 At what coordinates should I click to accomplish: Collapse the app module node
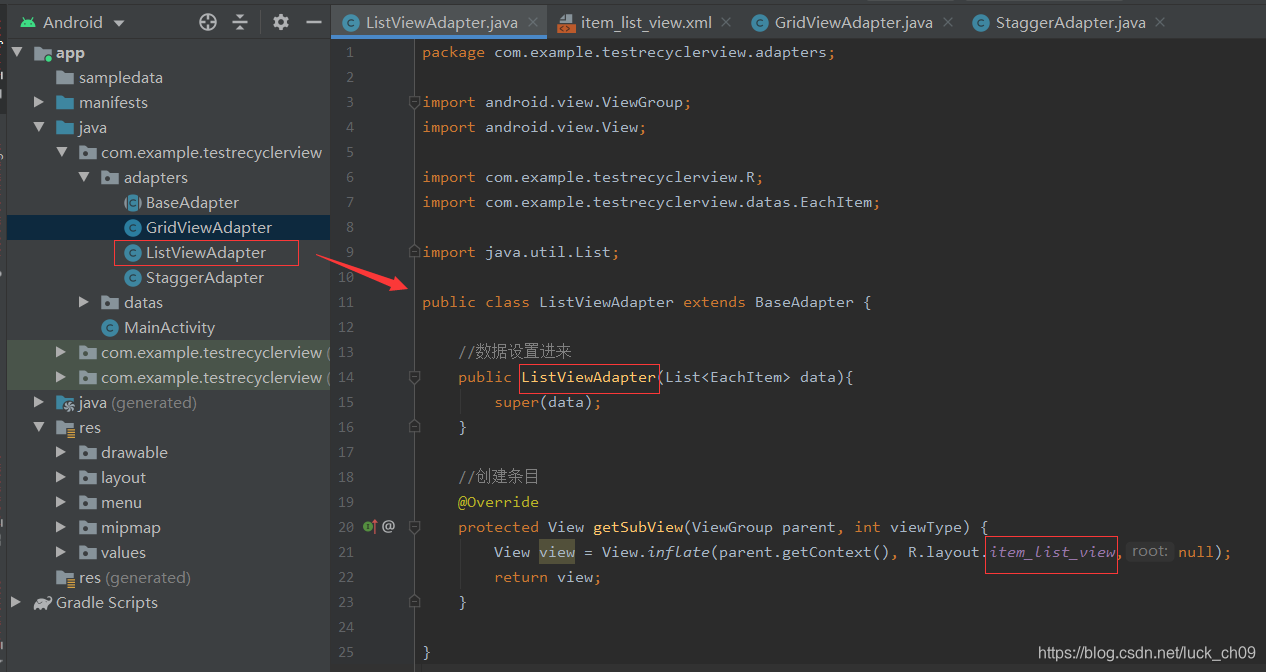coord(16,53)
